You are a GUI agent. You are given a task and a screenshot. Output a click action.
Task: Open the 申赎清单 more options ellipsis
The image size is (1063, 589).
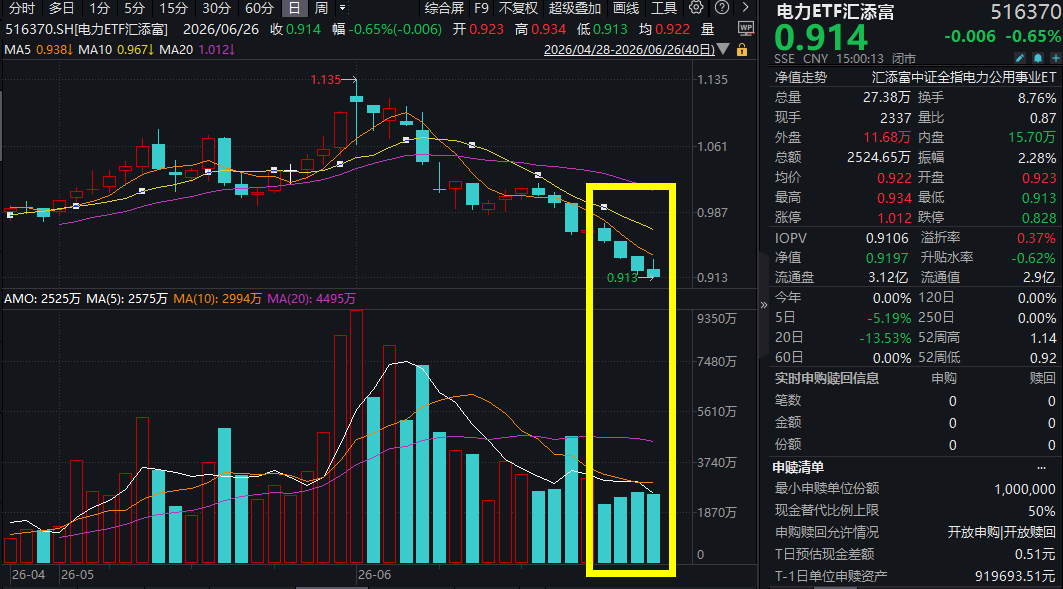tap(1041, 468)
